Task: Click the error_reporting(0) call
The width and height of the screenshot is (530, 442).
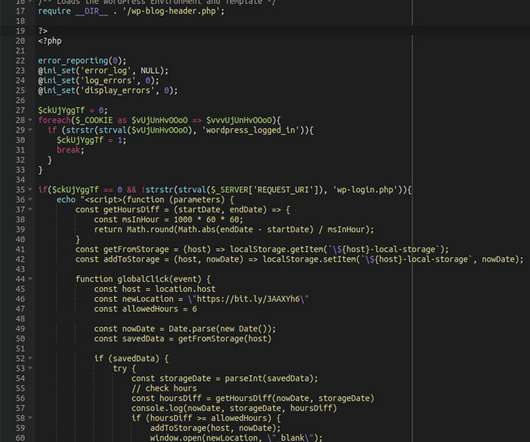Action: pyautogui.click(x=82, y=61)
